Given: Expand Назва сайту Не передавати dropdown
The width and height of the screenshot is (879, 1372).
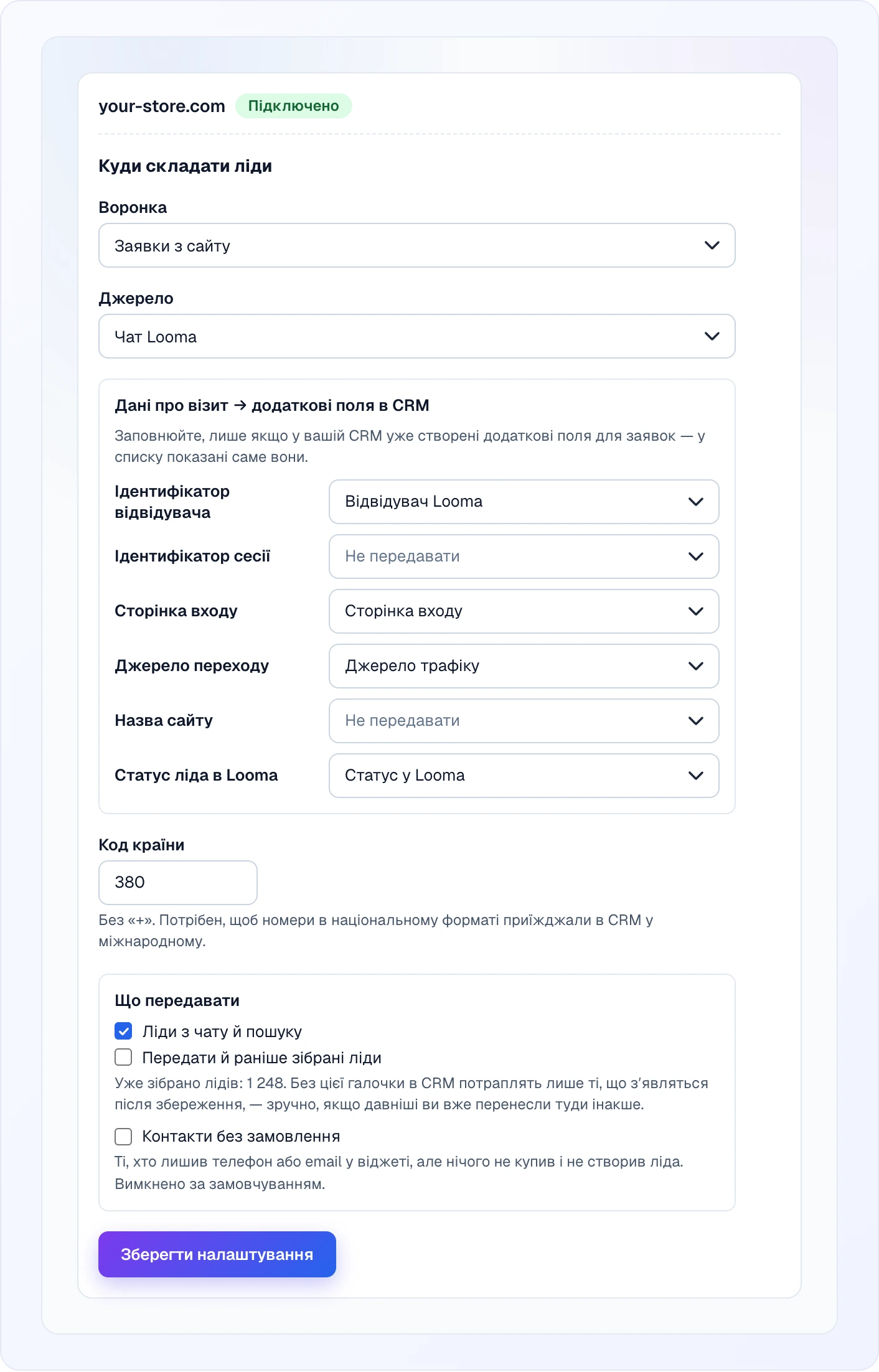Looking at the screenshot, I should tap(524, 721).
